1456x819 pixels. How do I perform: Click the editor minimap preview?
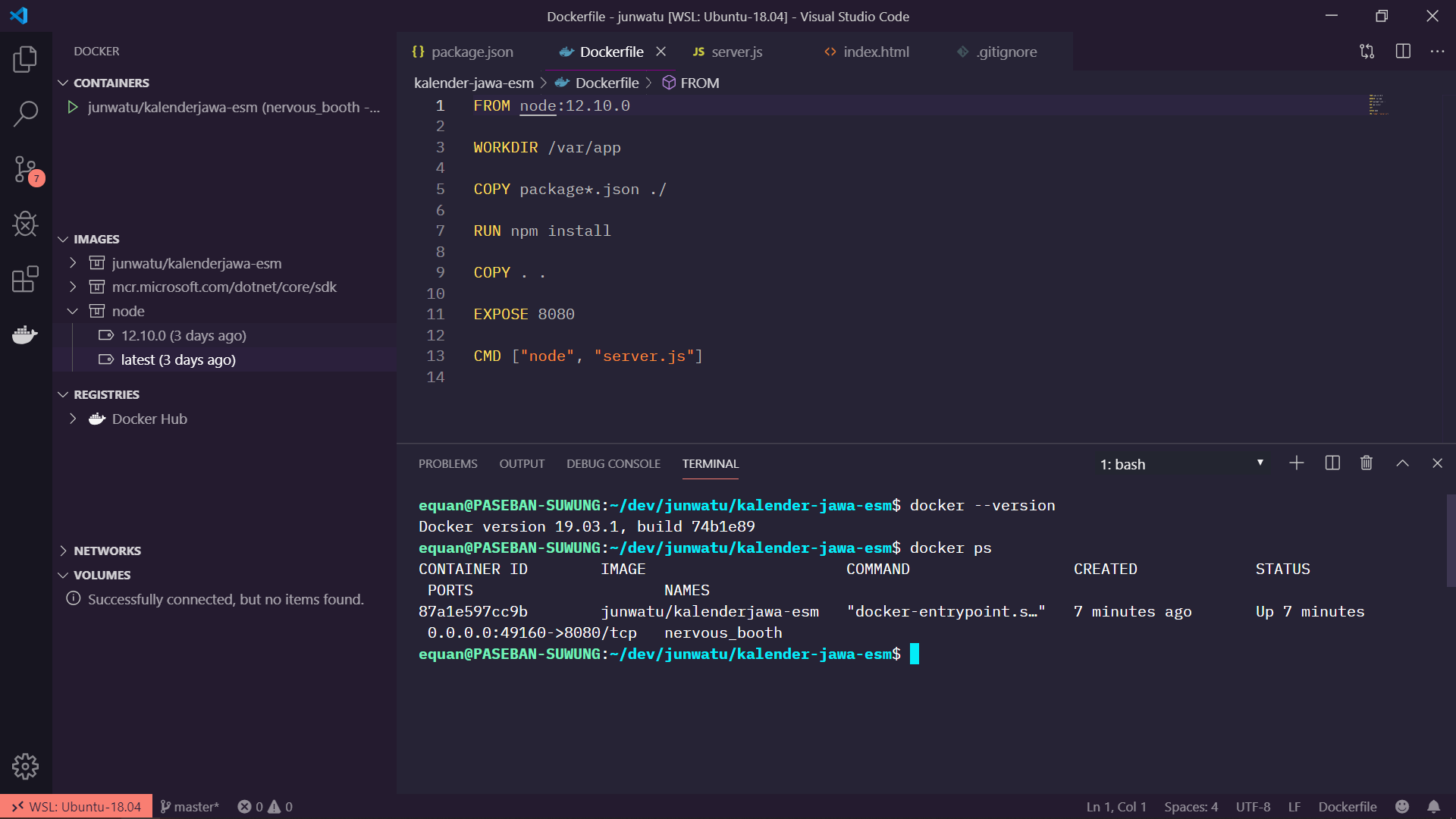pos(1379,105)
